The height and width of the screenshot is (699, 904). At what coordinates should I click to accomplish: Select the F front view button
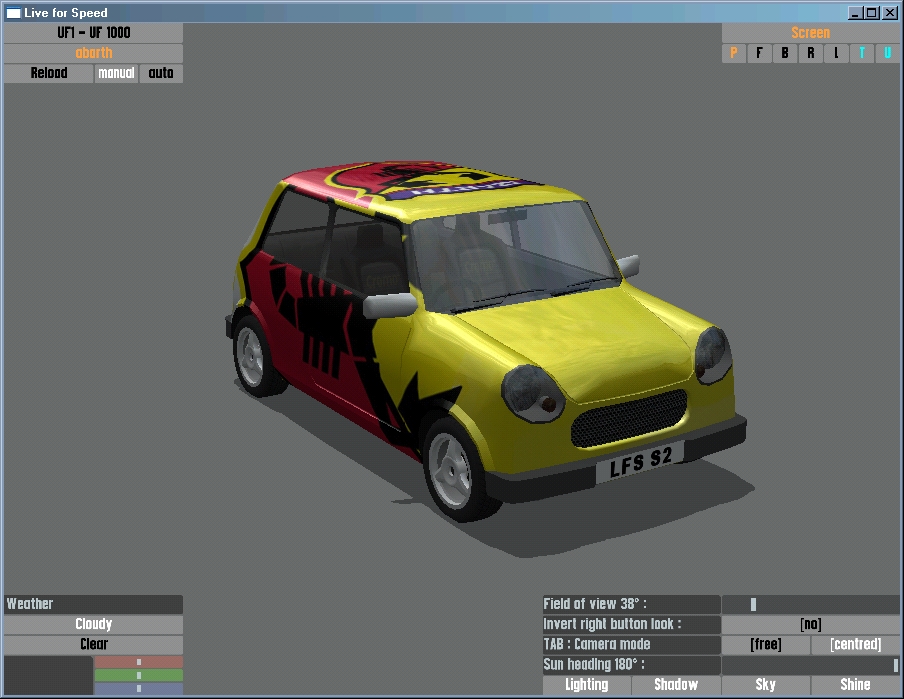[x=759, y=53]
